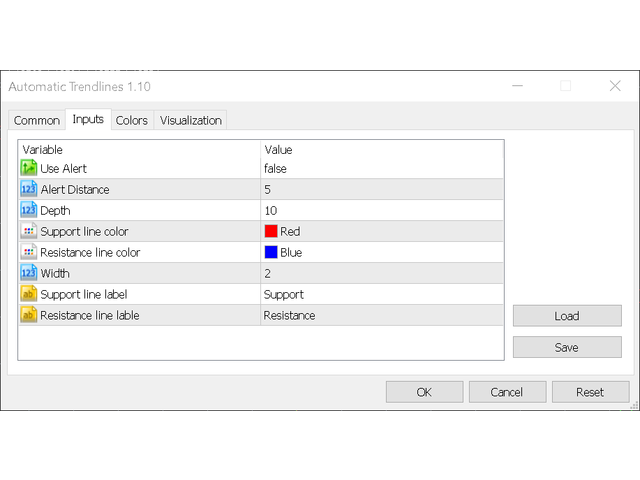The image size is (640, 480).
Task: Select the 'Use Alert' variable name
Action: 63,168
